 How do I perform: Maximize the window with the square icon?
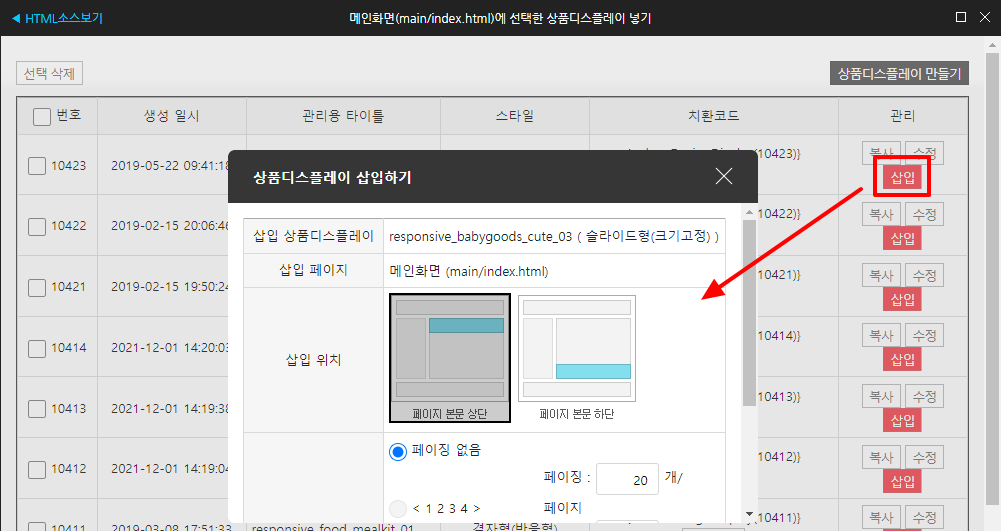click(x=961, y=17)
